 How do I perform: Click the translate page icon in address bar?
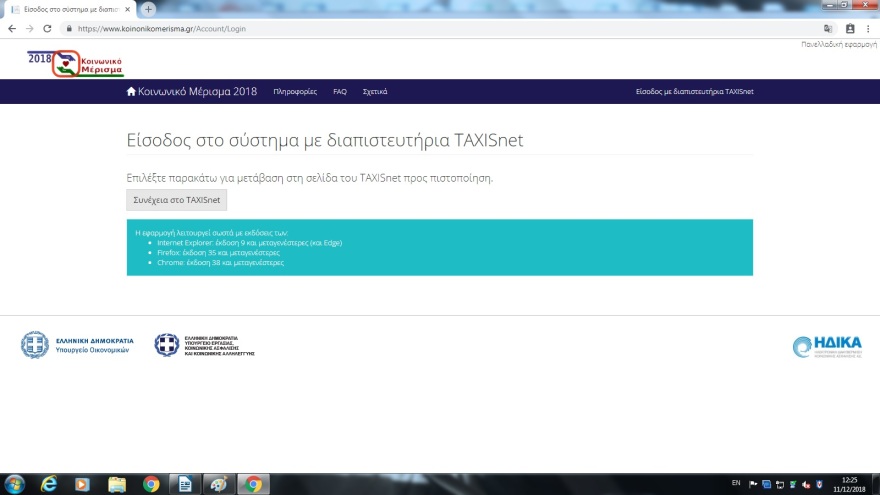pyautogui.click(x=827, y=28)
